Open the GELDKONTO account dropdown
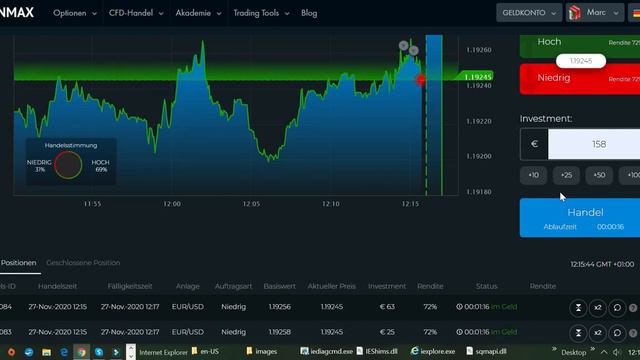 pos(529,13)
